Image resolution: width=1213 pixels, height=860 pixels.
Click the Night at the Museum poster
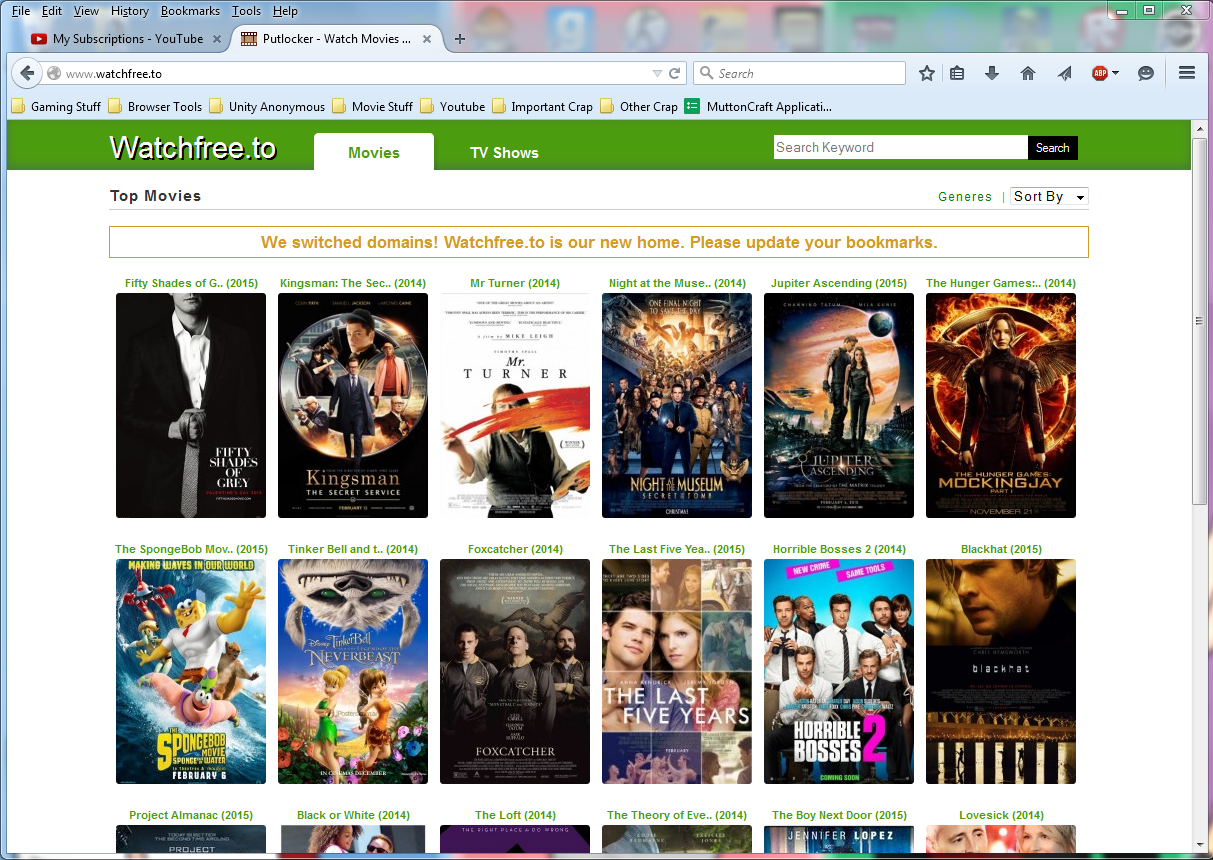pyautogui.click(x=677, y=405)
